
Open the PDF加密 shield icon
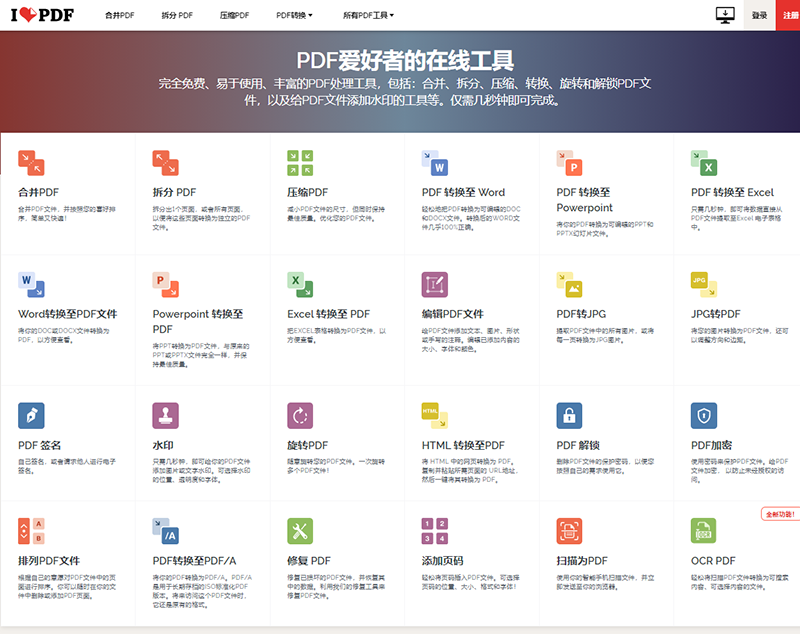[704, 416]
